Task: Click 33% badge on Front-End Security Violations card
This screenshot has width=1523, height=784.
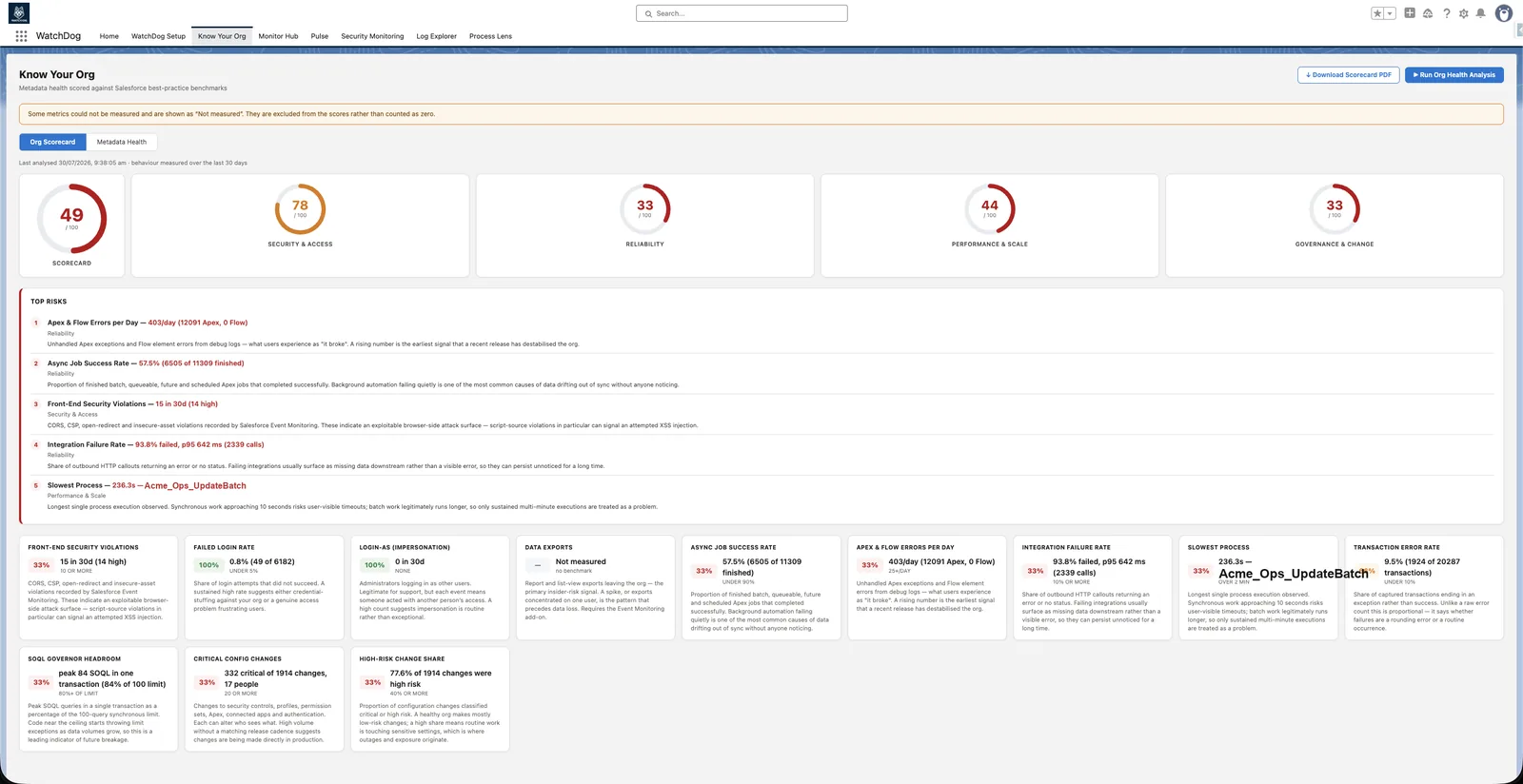Action: click(x=42, y=565)
